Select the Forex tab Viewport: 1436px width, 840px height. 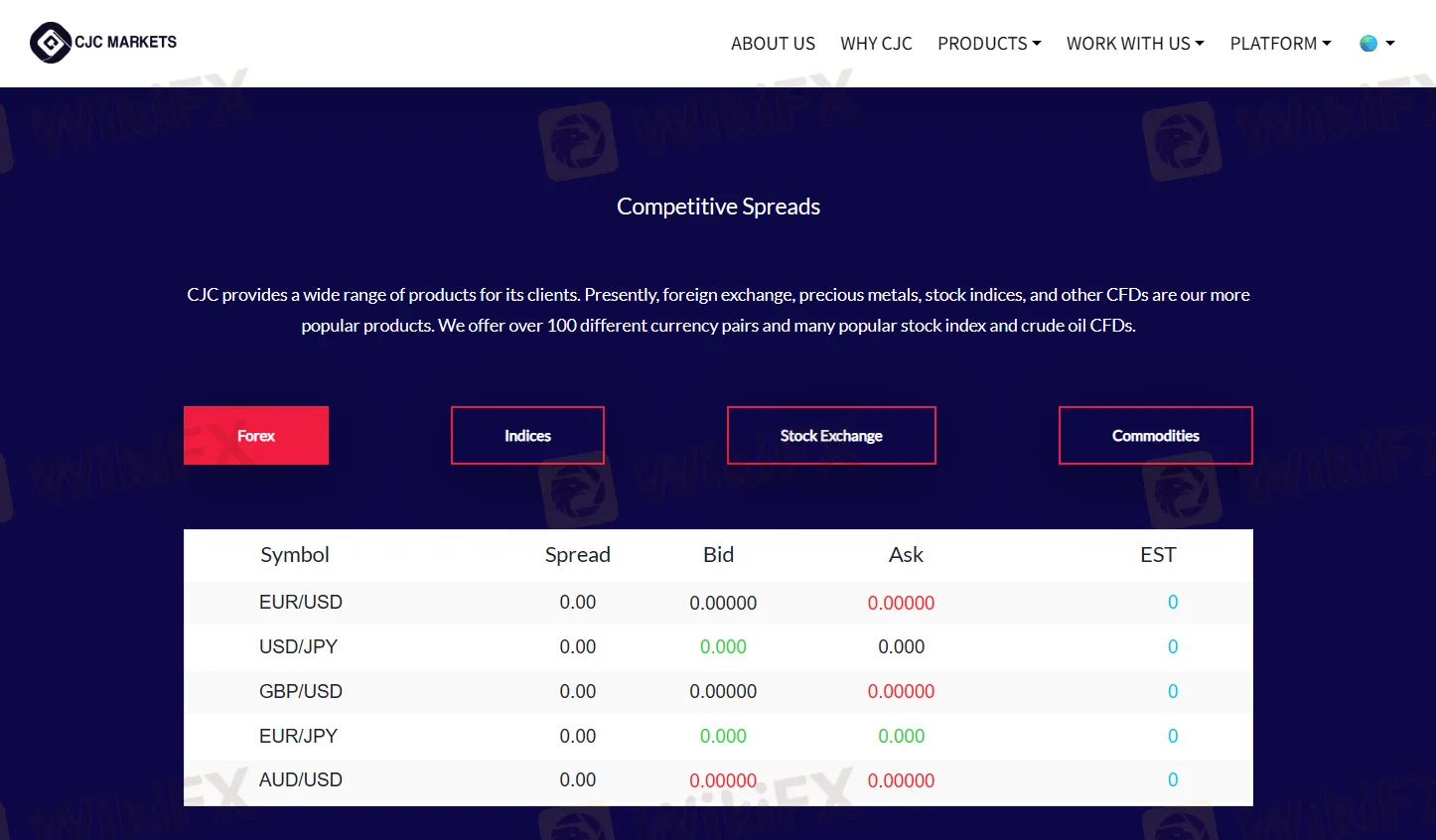click(x=256, y=435)
